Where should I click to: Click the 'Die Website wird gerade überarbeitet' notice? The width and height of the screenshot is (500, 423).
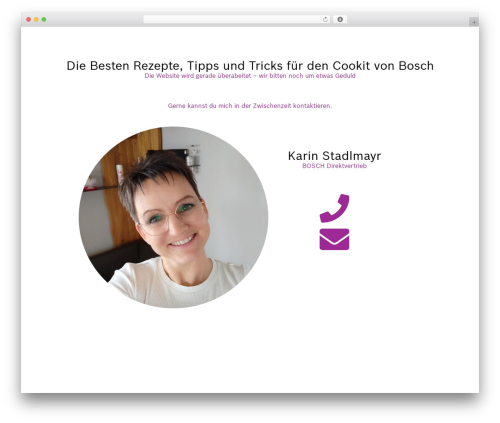click(250, 76)
